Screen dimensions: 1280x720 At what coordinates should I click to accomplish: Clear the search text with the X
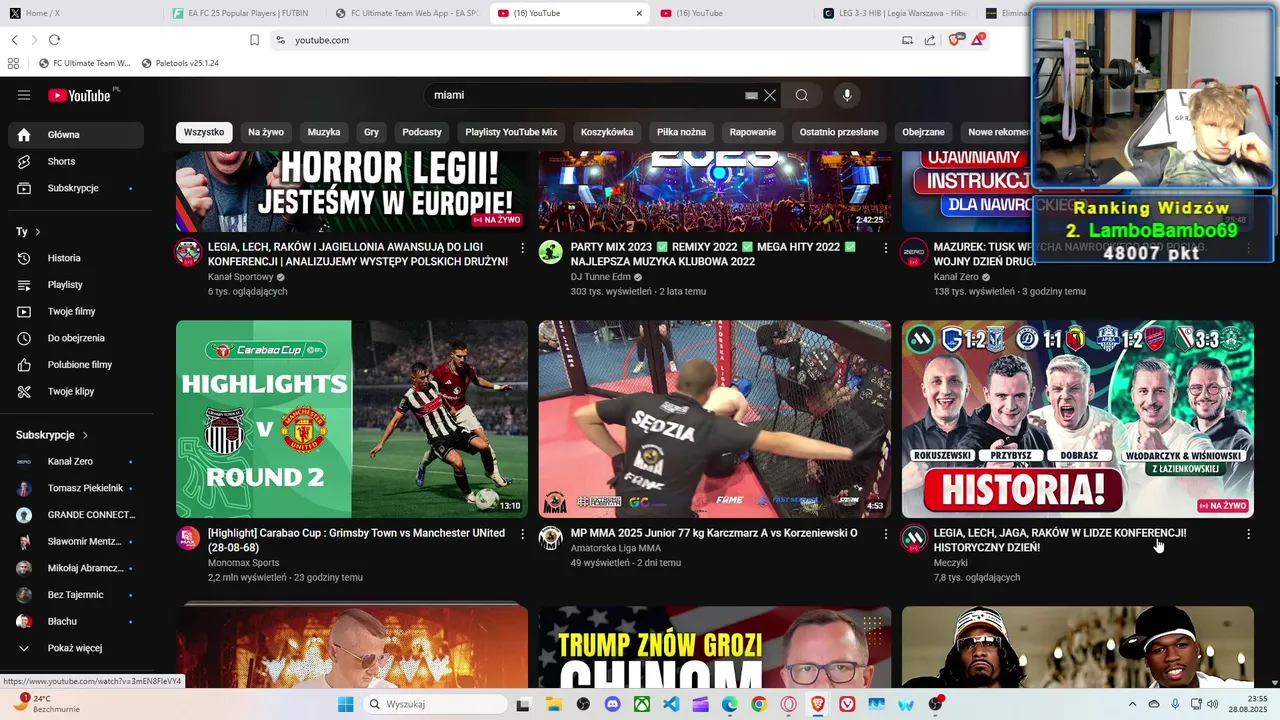[770, 95]
